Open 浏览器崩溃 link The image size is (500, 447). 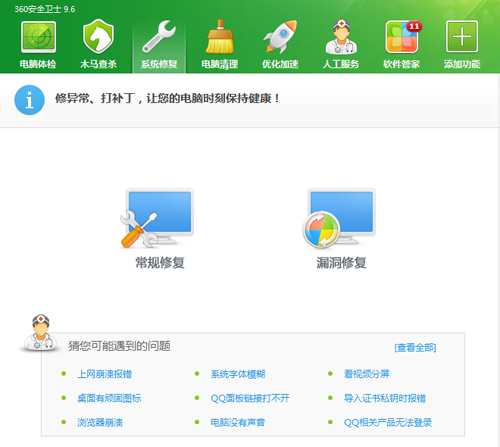[100, 423]
